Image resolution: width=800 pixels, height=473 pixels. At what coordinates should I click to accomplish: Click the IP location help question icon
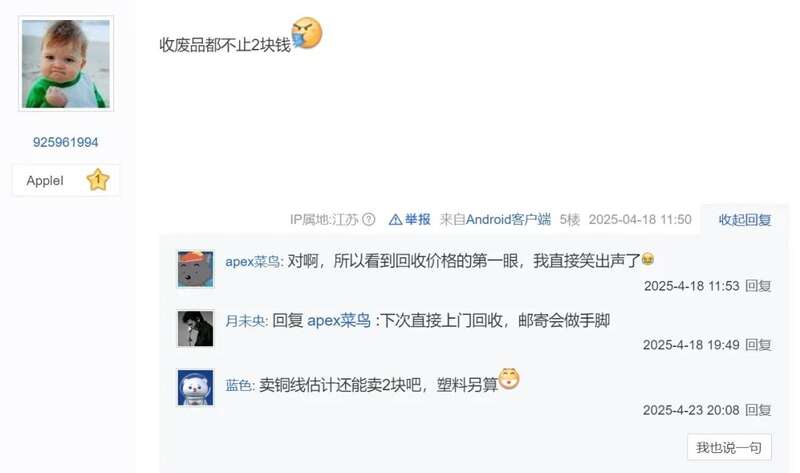368,219
